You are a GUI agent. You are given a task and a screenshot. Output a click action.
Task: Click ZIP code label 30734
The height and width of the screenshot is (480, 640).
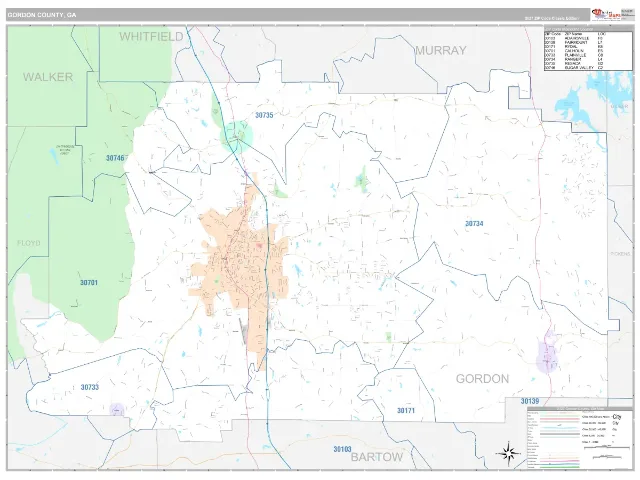click(x=474, y=224)
